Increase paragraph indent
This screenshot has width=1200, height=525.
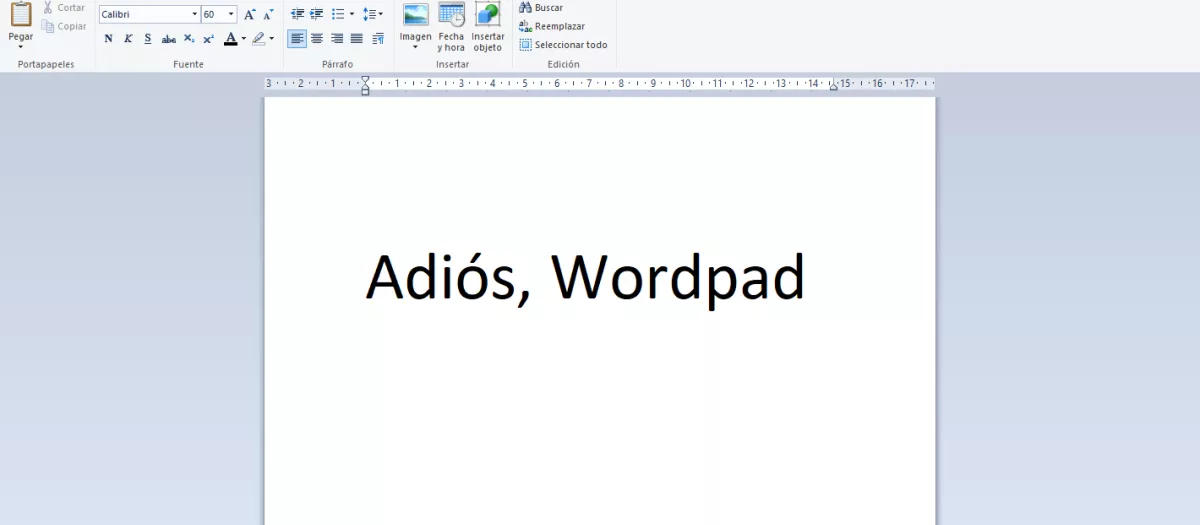(317, 14)
